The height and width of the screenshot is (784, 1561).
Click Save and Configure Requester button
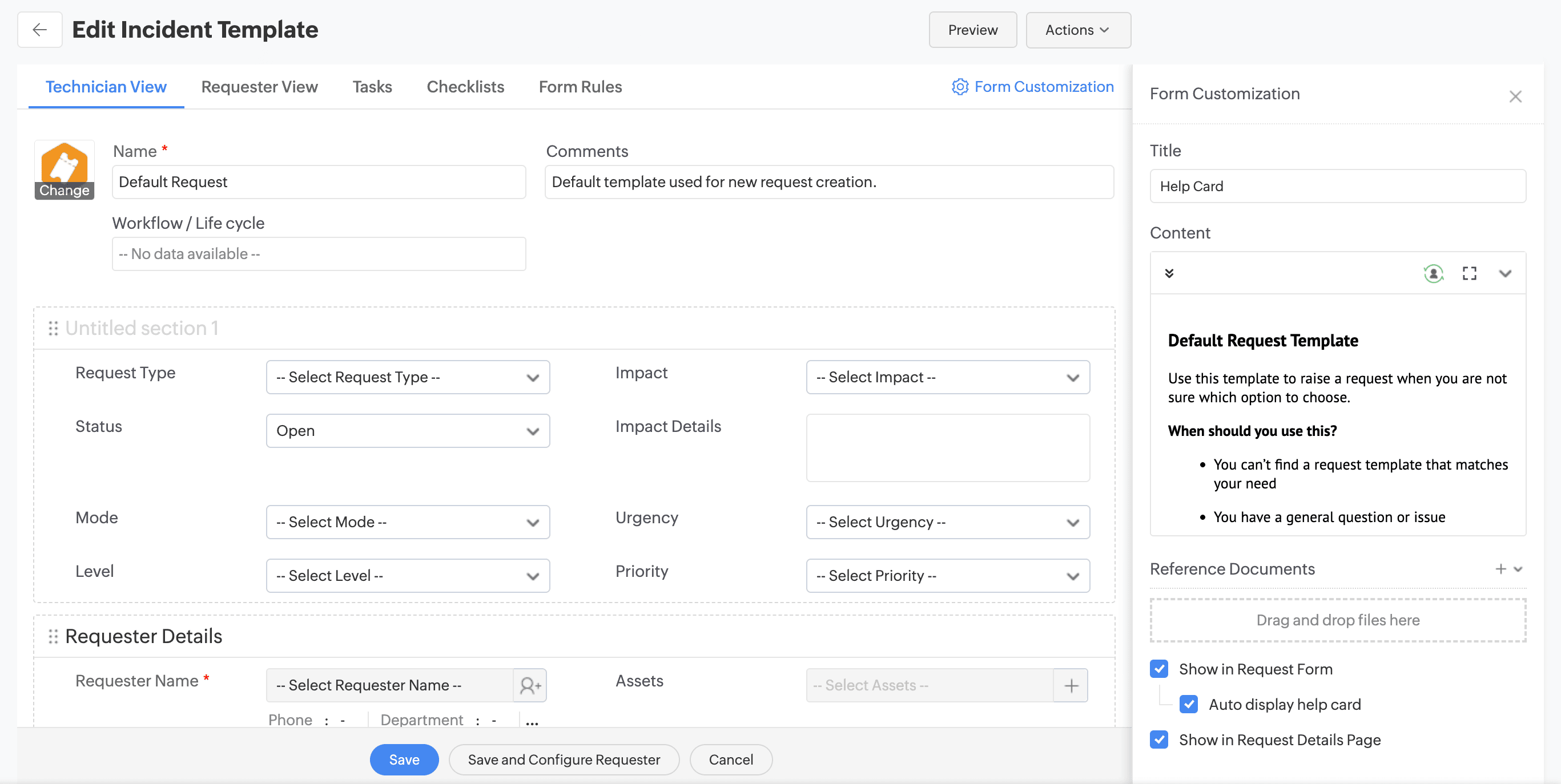[x=564, y=759]
